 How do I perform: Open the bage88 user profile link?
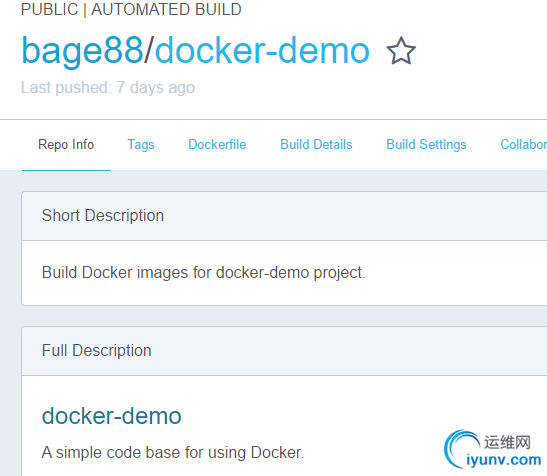tap(82, 51)
